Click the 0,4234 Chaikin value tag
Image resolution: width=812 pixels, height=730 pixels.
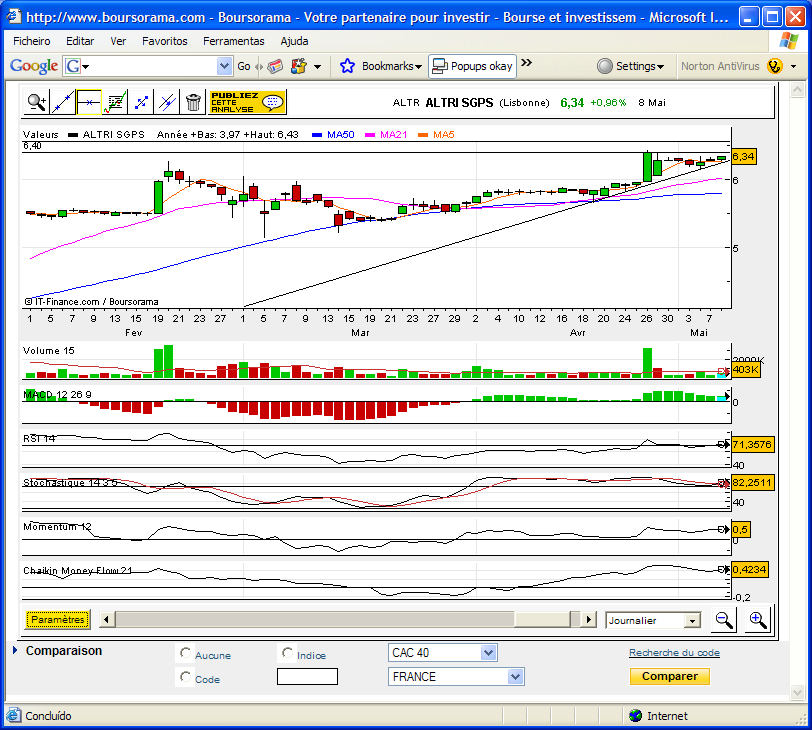tap(749, 570)
